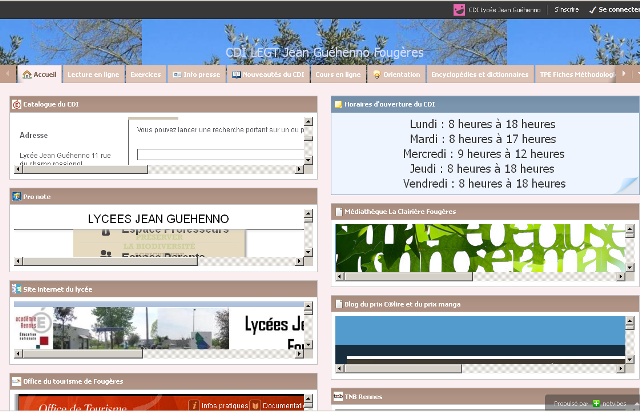Open the Médiathèque La Clairière Fougères title
The width and height of the screenshot is (640, 412).
400,211
